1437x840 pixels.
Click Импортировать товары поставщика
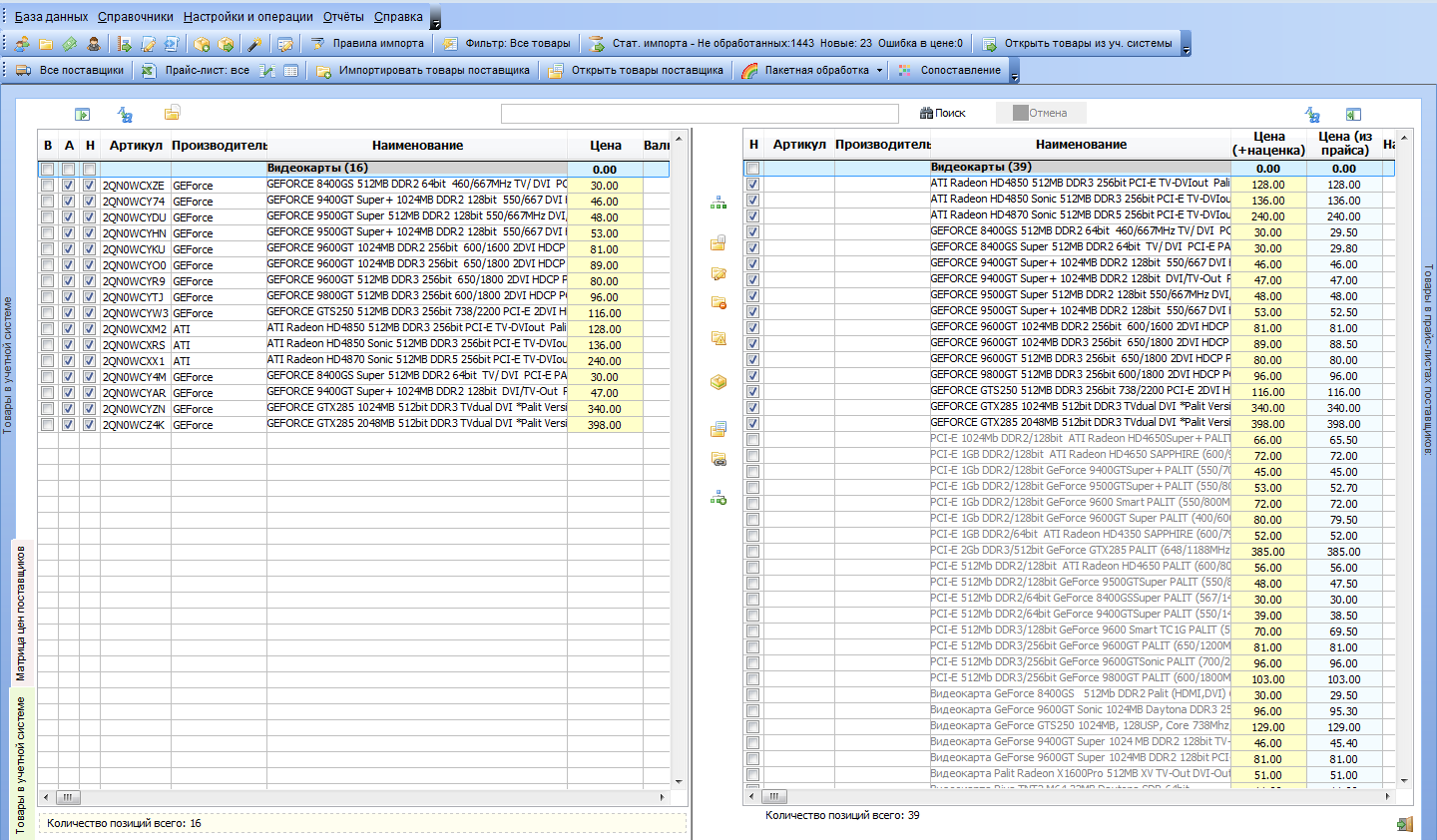[423, 71]
